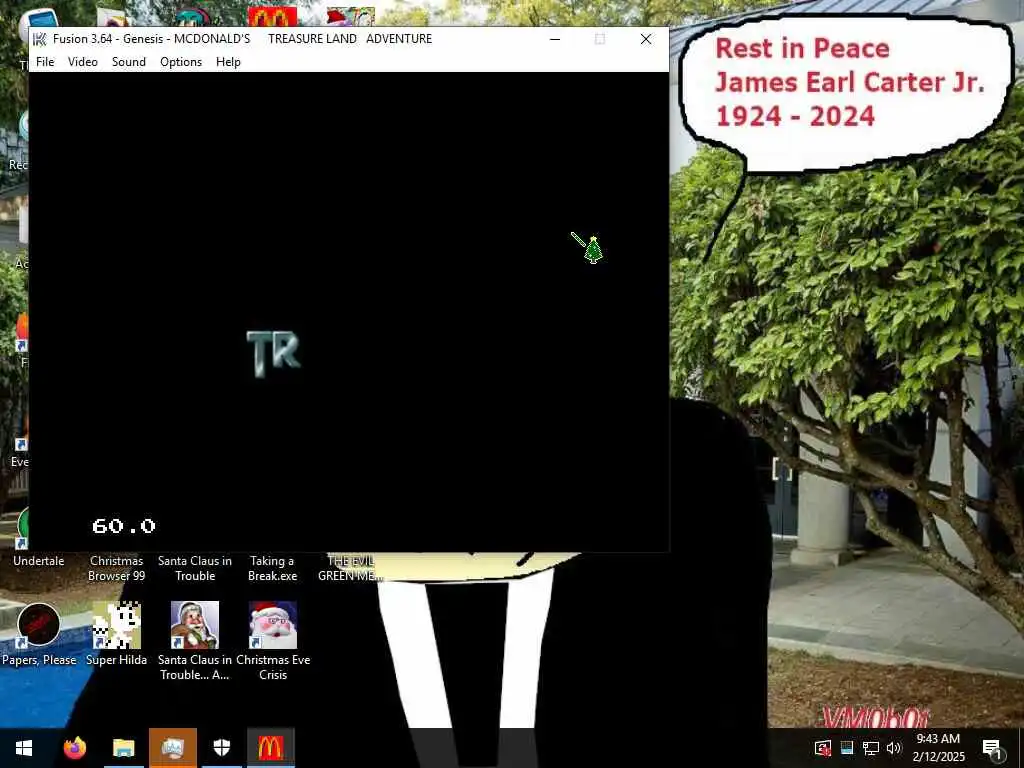This screenshot has height=768, width=1024.
Task: Open File Explorer from the taskbar
Action: [x=123, y=748]
